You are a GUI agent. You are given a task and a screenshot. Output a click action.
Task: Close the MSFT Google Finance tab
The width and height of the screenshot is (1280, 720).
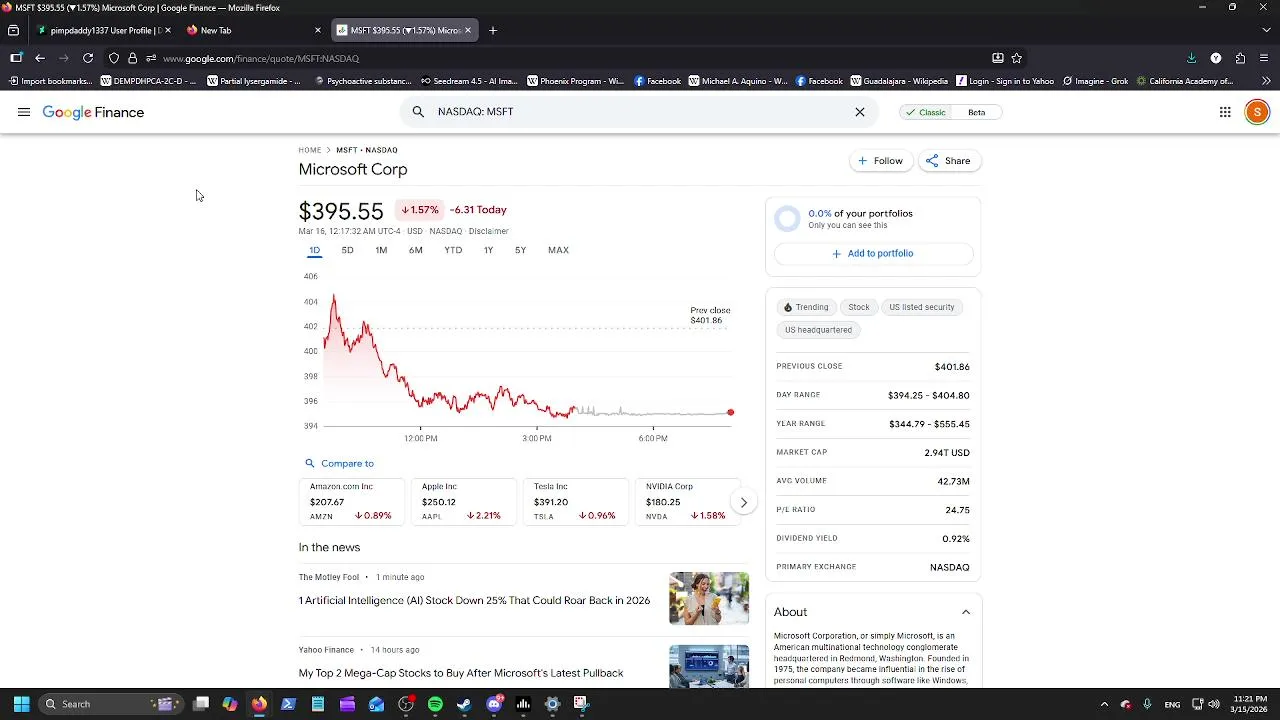tap(467, 30)
